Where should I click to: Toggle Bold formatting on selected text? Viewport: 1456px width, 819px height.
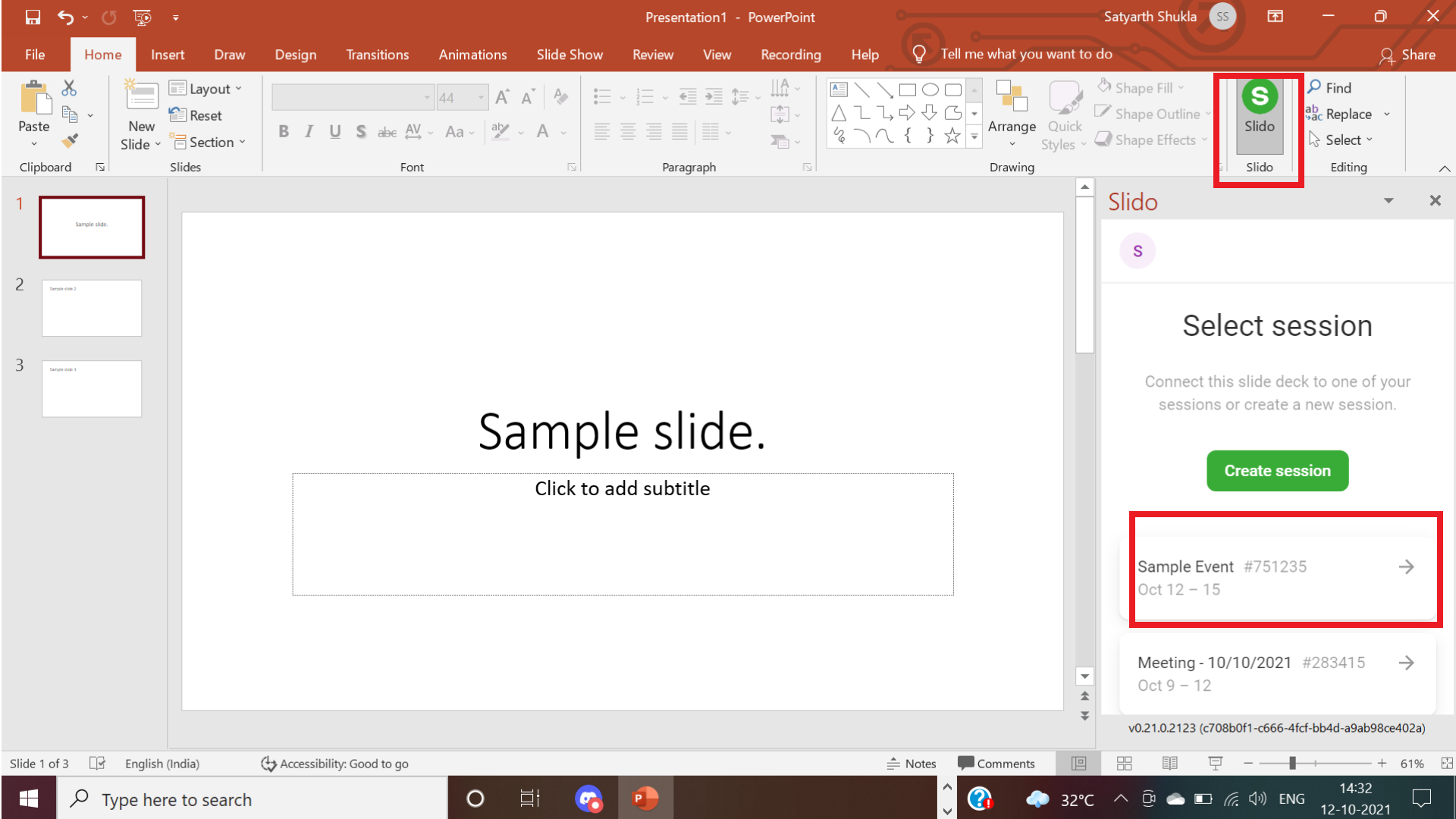coord(283,131)
